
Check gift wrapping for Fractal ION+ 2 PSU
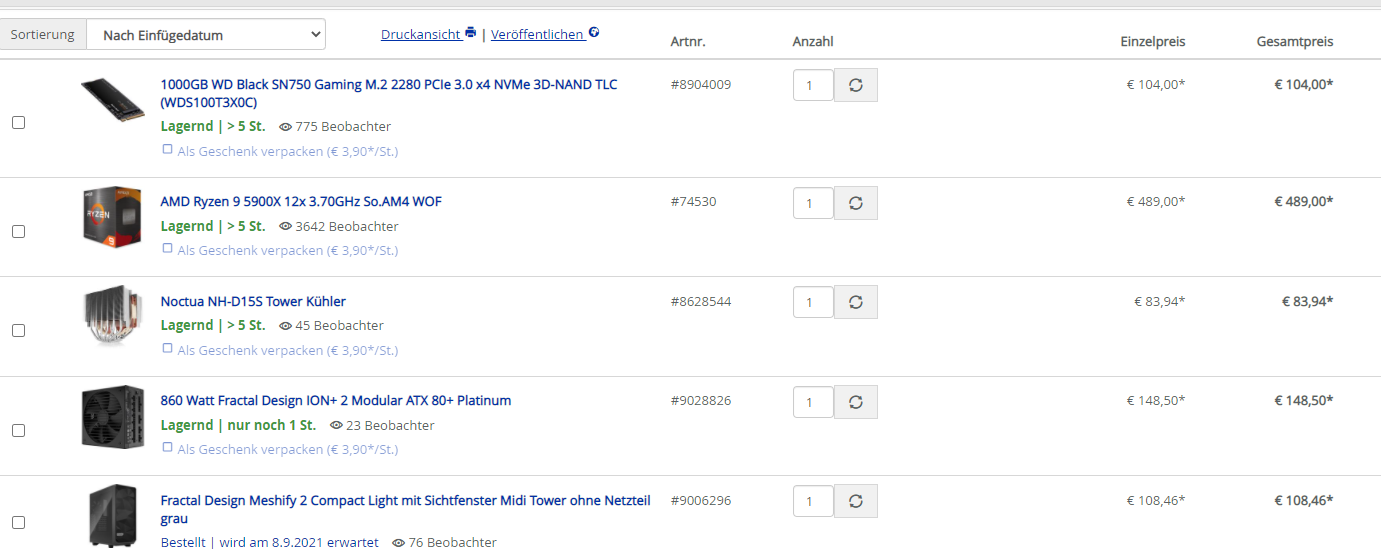168,448
